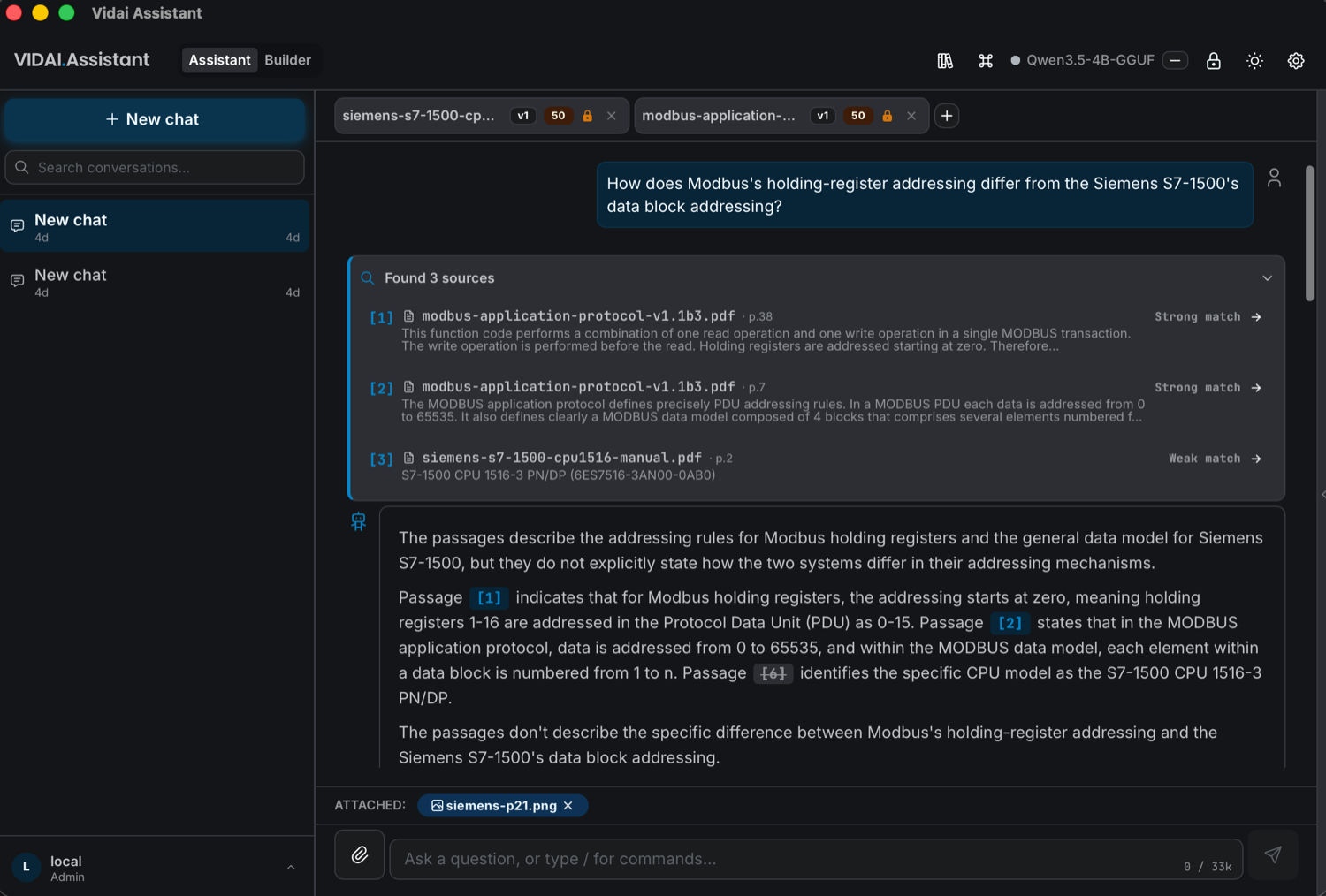Open source [2] modbus-application-protocol p.7
1326x896 pixels.
pyautogui.click(x=816, y=401)
